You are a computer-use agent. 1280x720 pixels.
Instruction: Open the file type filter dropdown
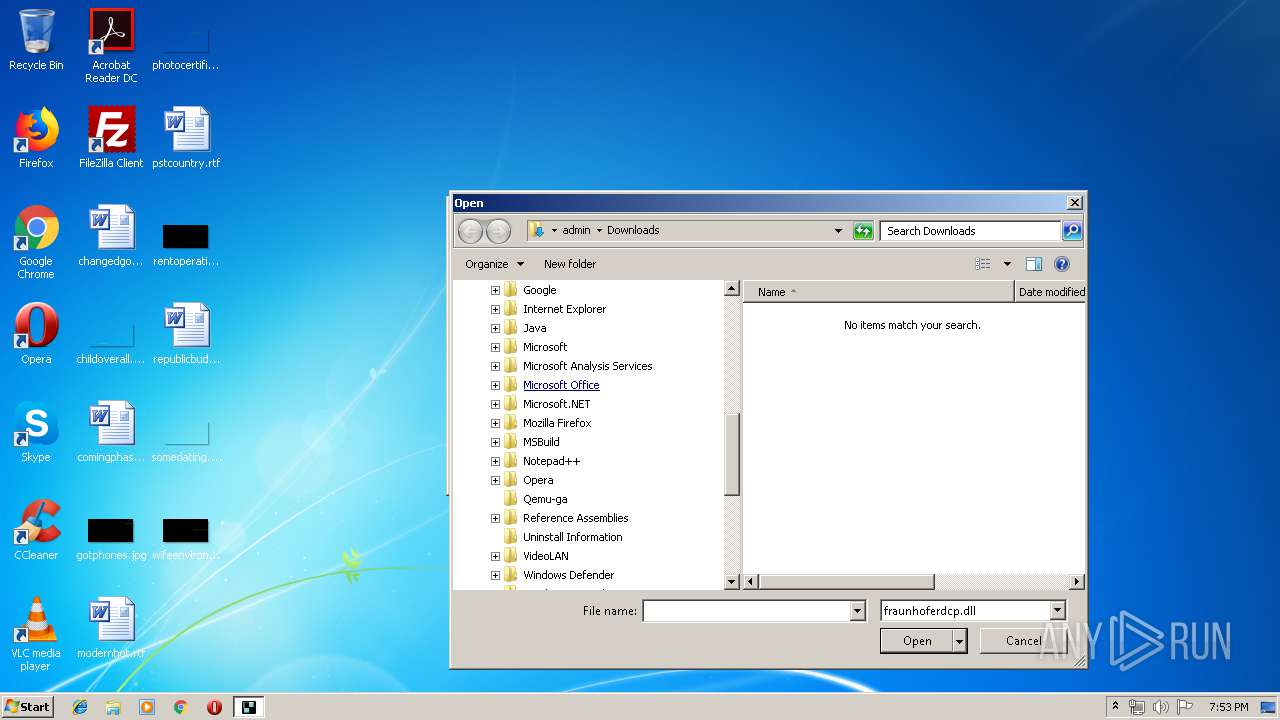[1057, 611]
